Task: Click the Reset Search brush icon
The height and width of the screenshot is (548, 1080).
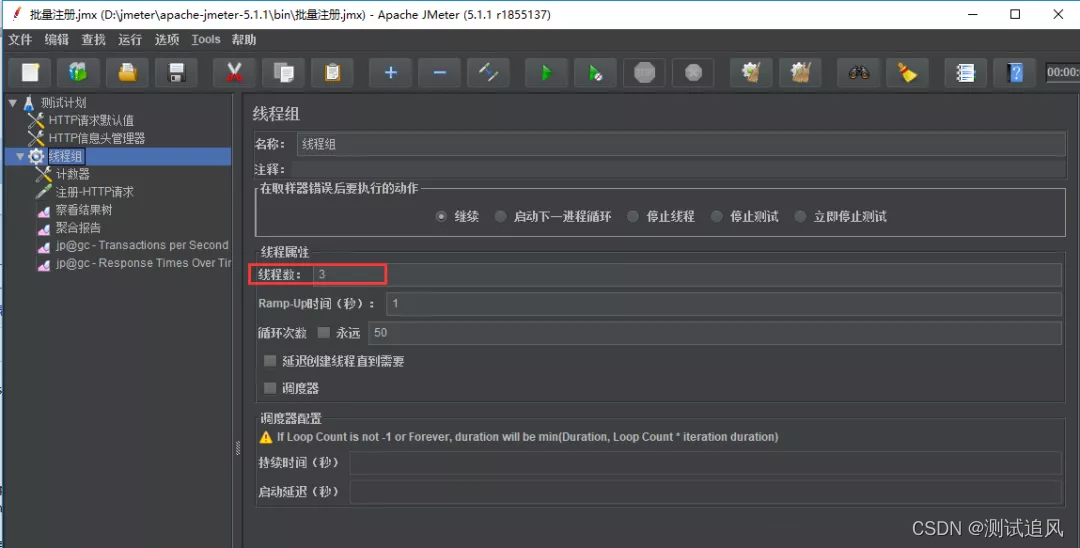Action: click(907, 72)
